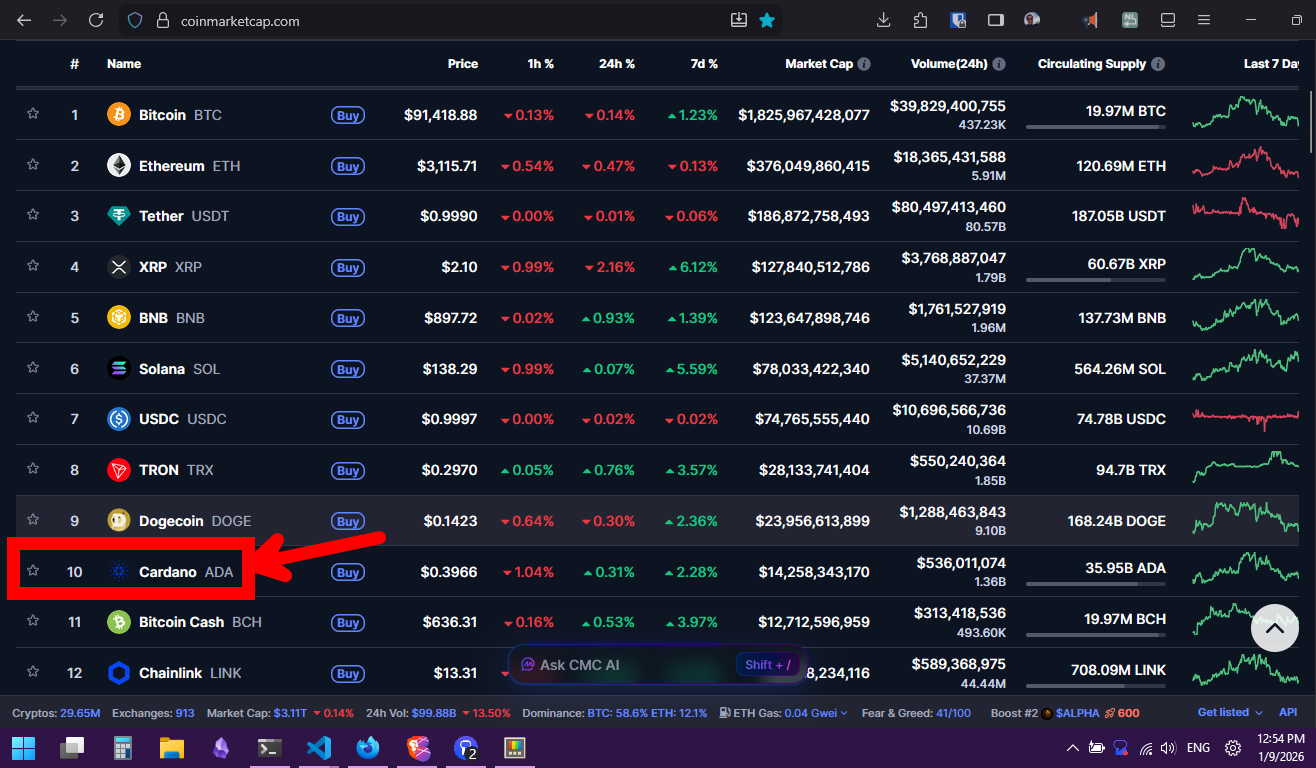
Task: Open the Firefox downloads icon
Action: (883, 20)
